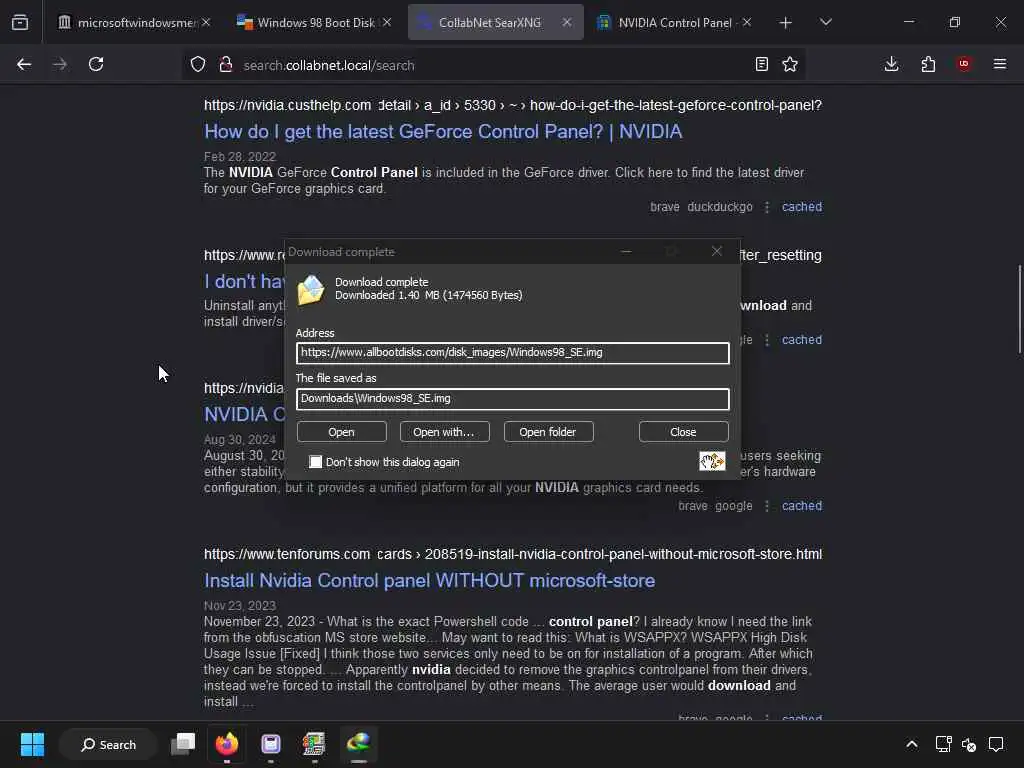Viewport: 1024px width, 768px height.
Task: Click the purple app icon in taskbar
Action: pyautogui.click(x=270, y=744)
